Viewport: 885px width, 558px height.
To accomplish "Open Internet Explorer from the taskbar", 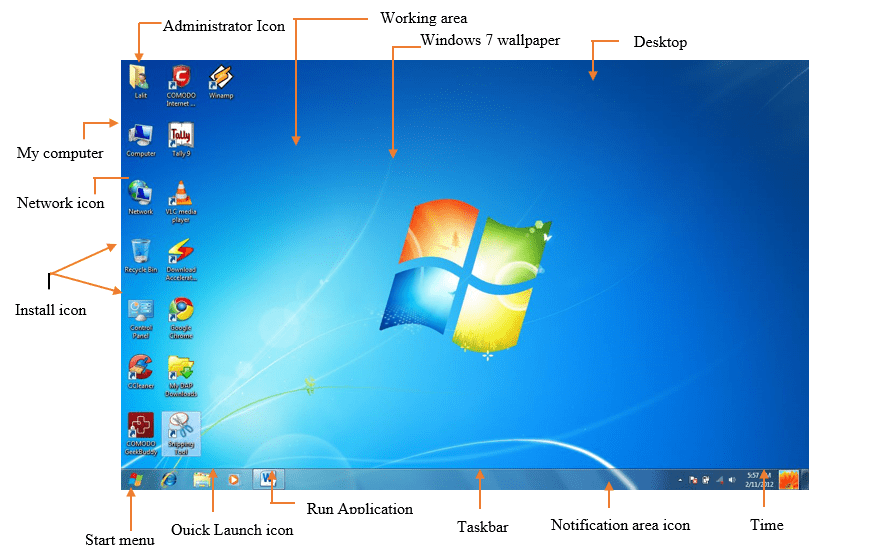I will tap(169, 480).
